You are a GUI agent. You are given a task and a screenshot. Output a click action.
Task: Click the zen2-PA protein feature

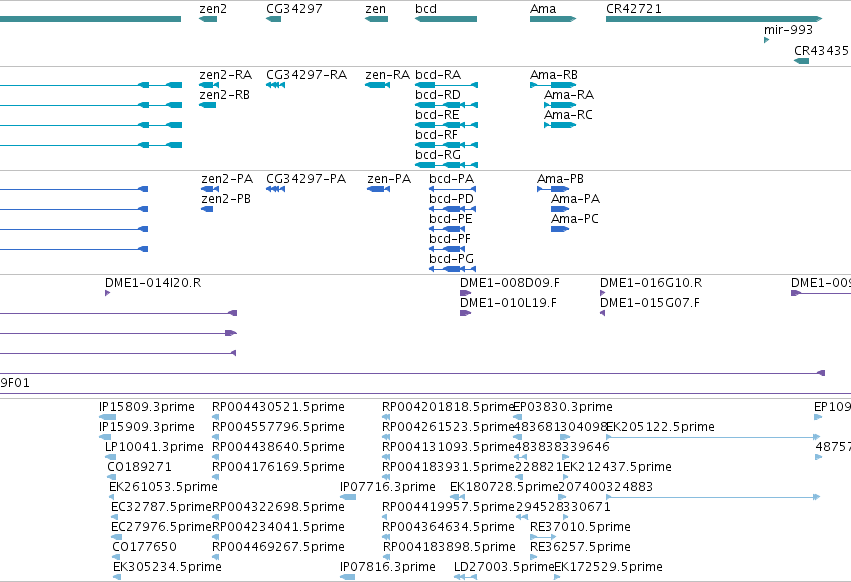pyautogui.click(x=210, y=189)
